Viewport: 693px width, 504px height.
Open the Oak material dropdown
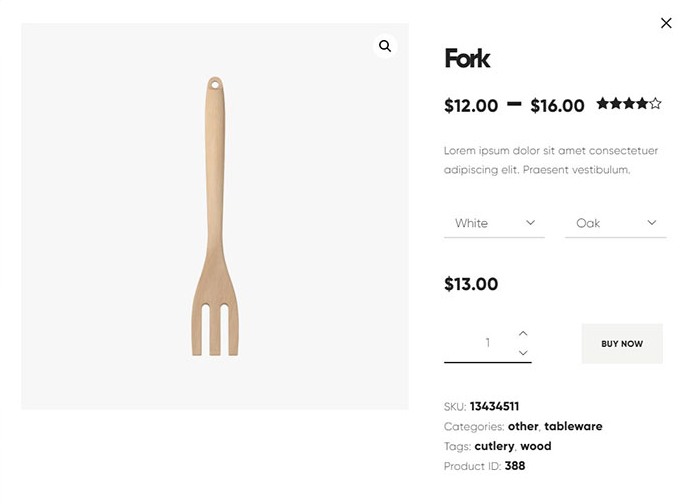click(x=615, y=223)
